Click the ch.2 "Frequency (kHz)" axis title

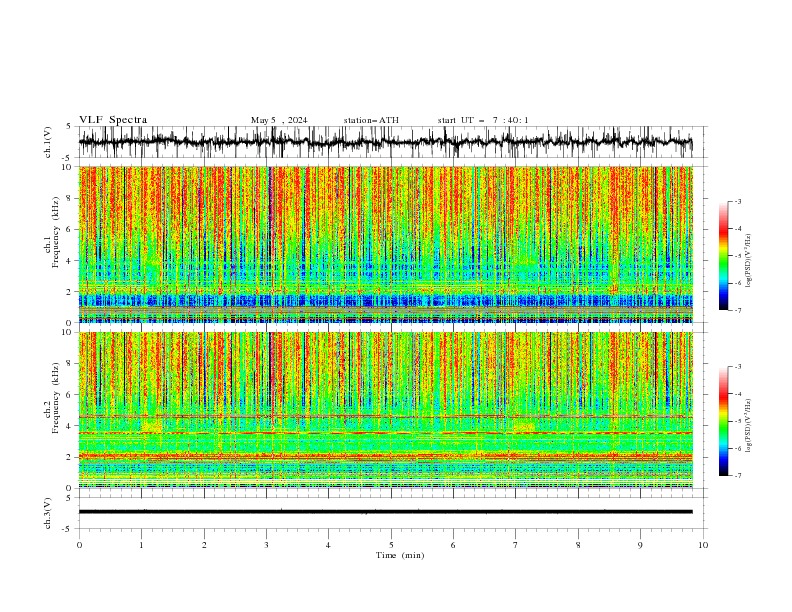(x=55, y=398)
